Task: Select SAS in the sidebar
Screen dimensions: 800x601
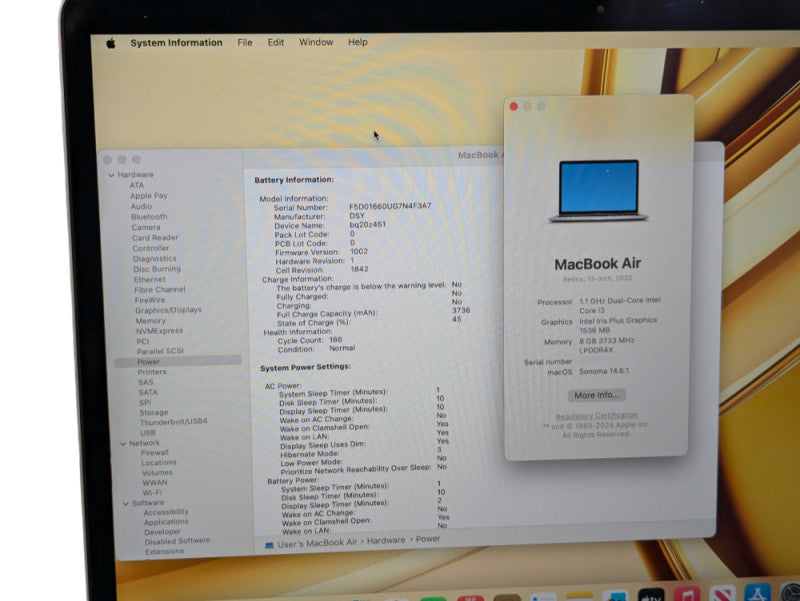Action: 145,382
